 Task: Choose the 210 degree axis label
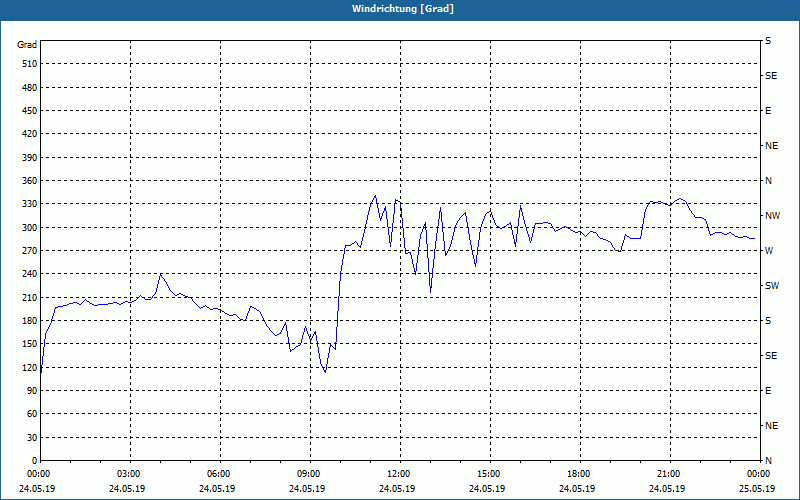[30, 297]
